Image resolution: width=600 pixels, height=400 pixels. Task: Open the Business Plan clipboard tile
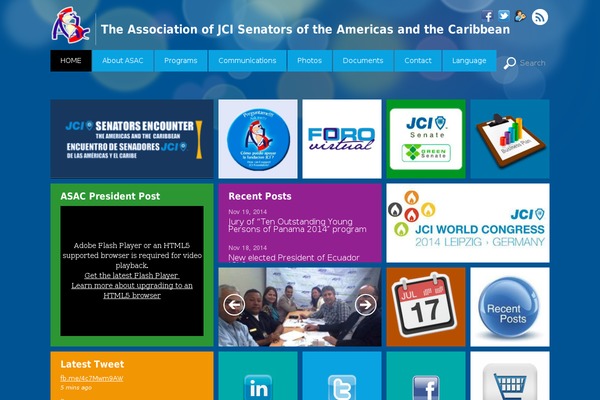click(x=510, y=139)
